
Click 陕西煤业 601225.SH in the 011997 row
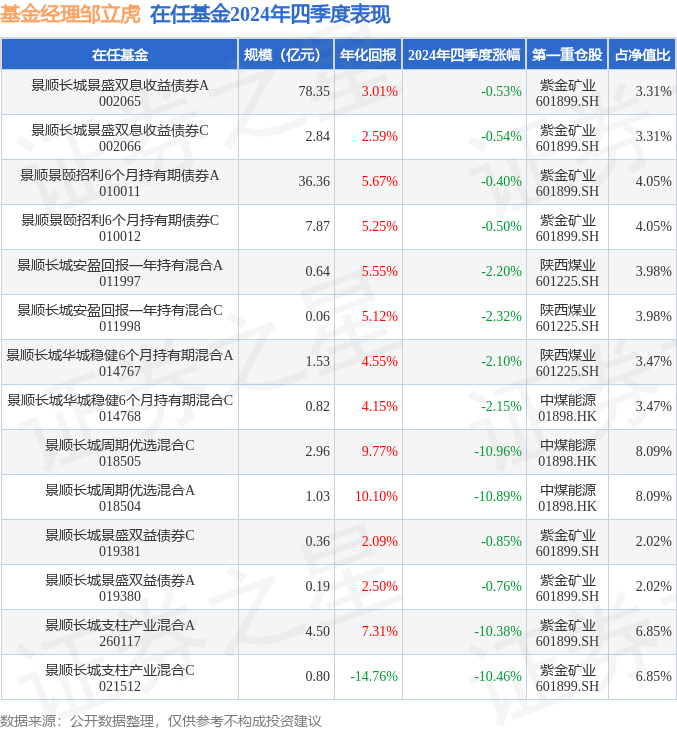567,273
